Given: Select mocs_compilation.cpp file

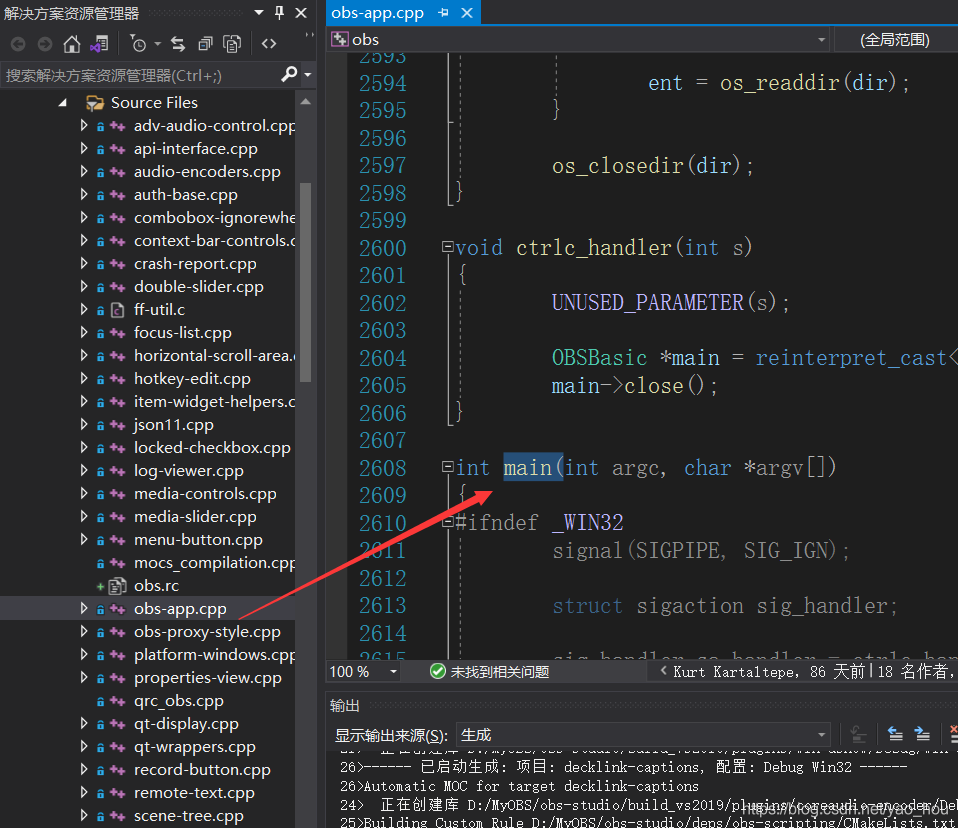Looking at the screenshot, I should 214,563.
